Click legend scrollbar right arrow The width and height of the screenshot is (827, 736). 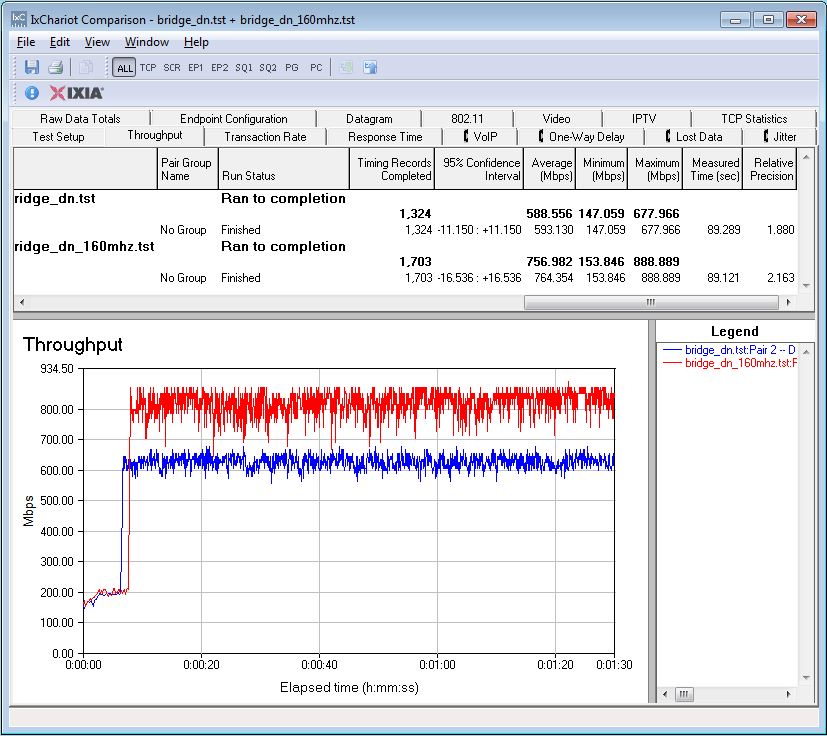point(788,694)
